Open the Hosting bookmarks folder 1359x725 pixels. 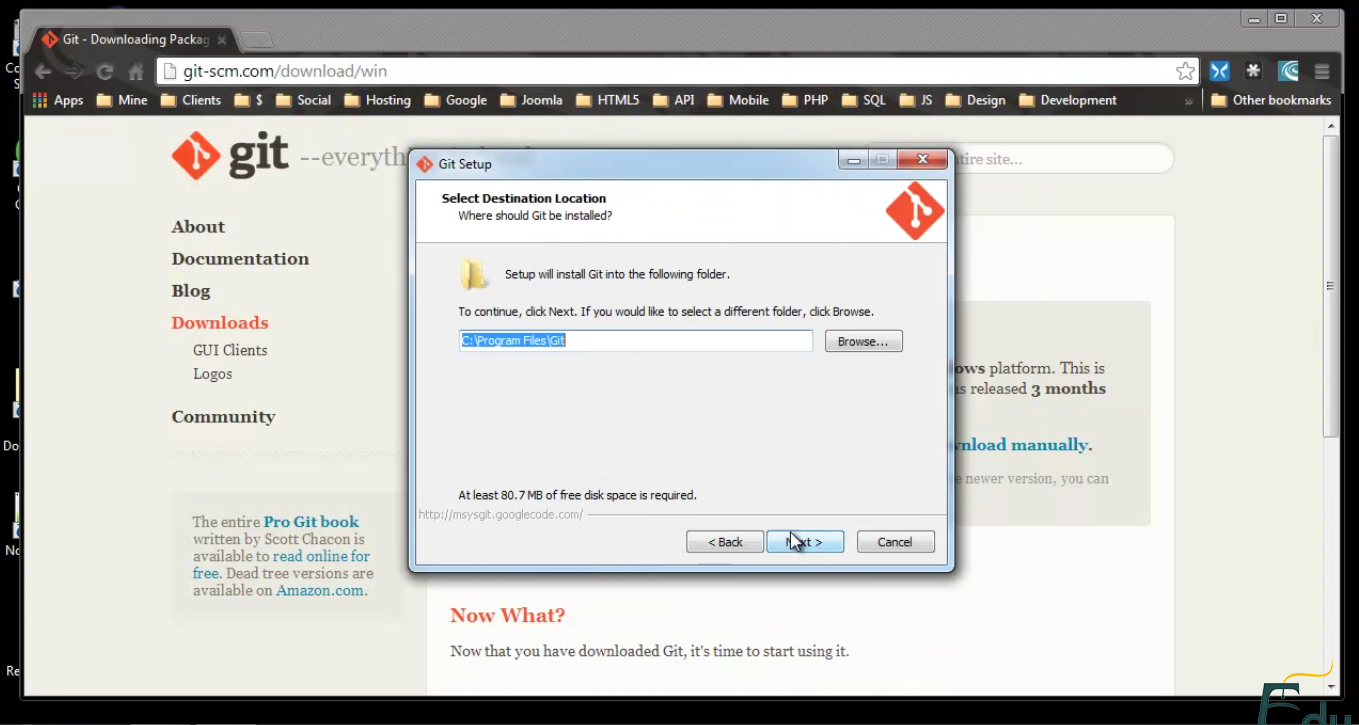(x=377, y=100)
